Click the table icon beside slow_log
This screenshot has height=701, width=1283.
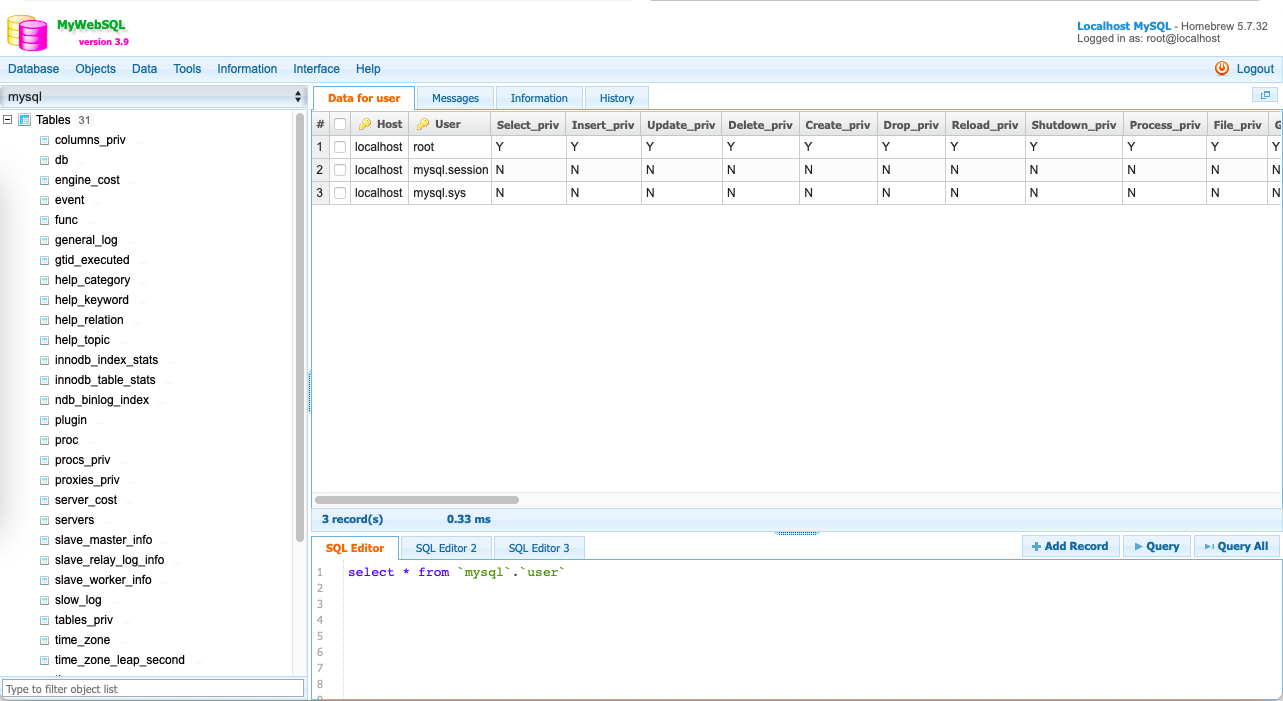tap(43, 600)
